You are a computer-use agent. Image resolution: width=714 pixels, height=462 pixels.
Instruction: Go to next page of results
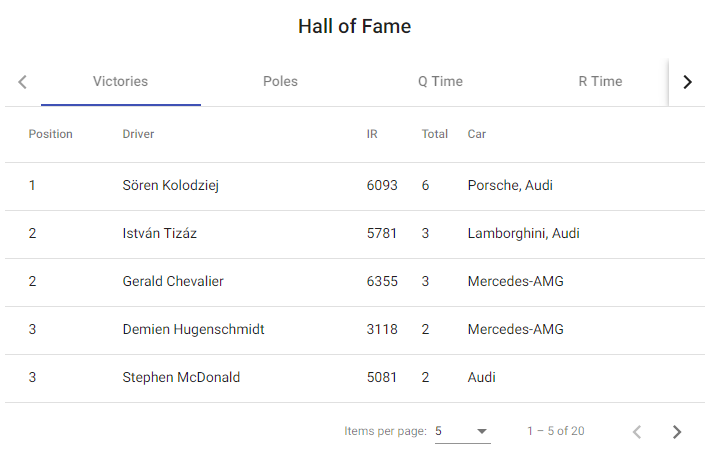(x=677, y=432)
